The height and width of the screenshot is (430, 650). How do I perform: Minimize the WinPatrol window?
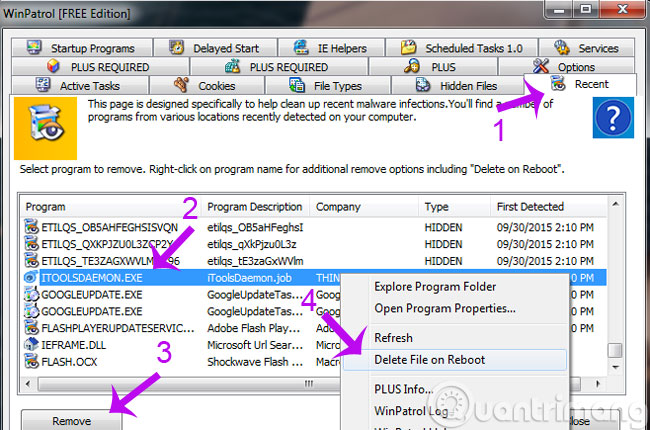[559, 10]
